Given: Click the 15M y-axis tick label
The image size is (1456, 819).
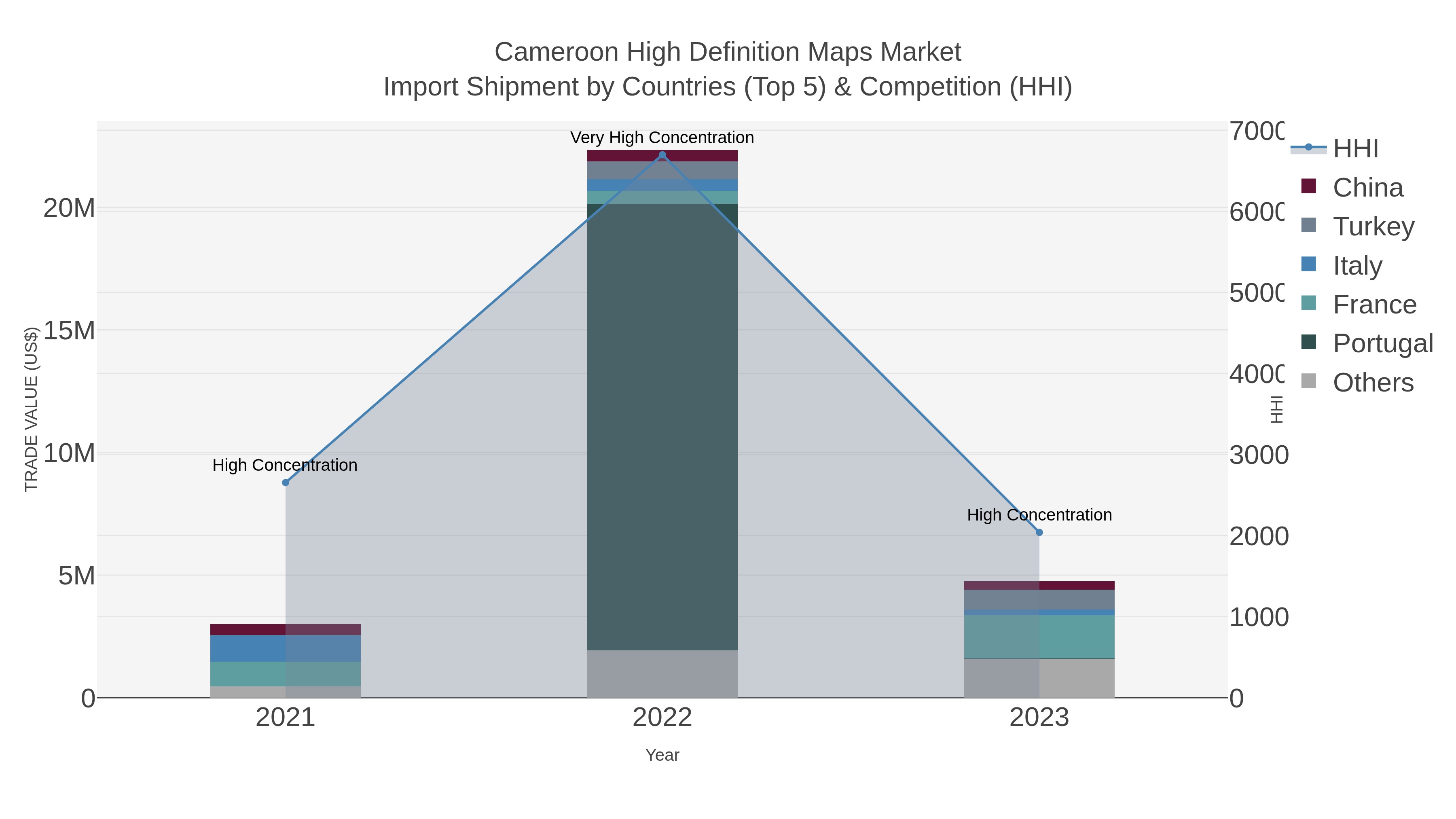Looking at the screenshot, I should (x=69, y=331).
